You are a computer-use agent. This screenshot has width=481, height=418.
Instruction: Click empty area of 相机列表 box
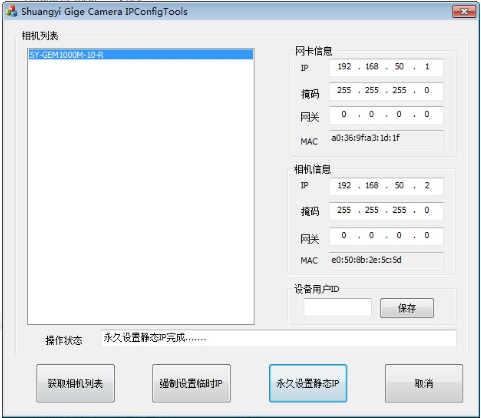tap(140, 192)
